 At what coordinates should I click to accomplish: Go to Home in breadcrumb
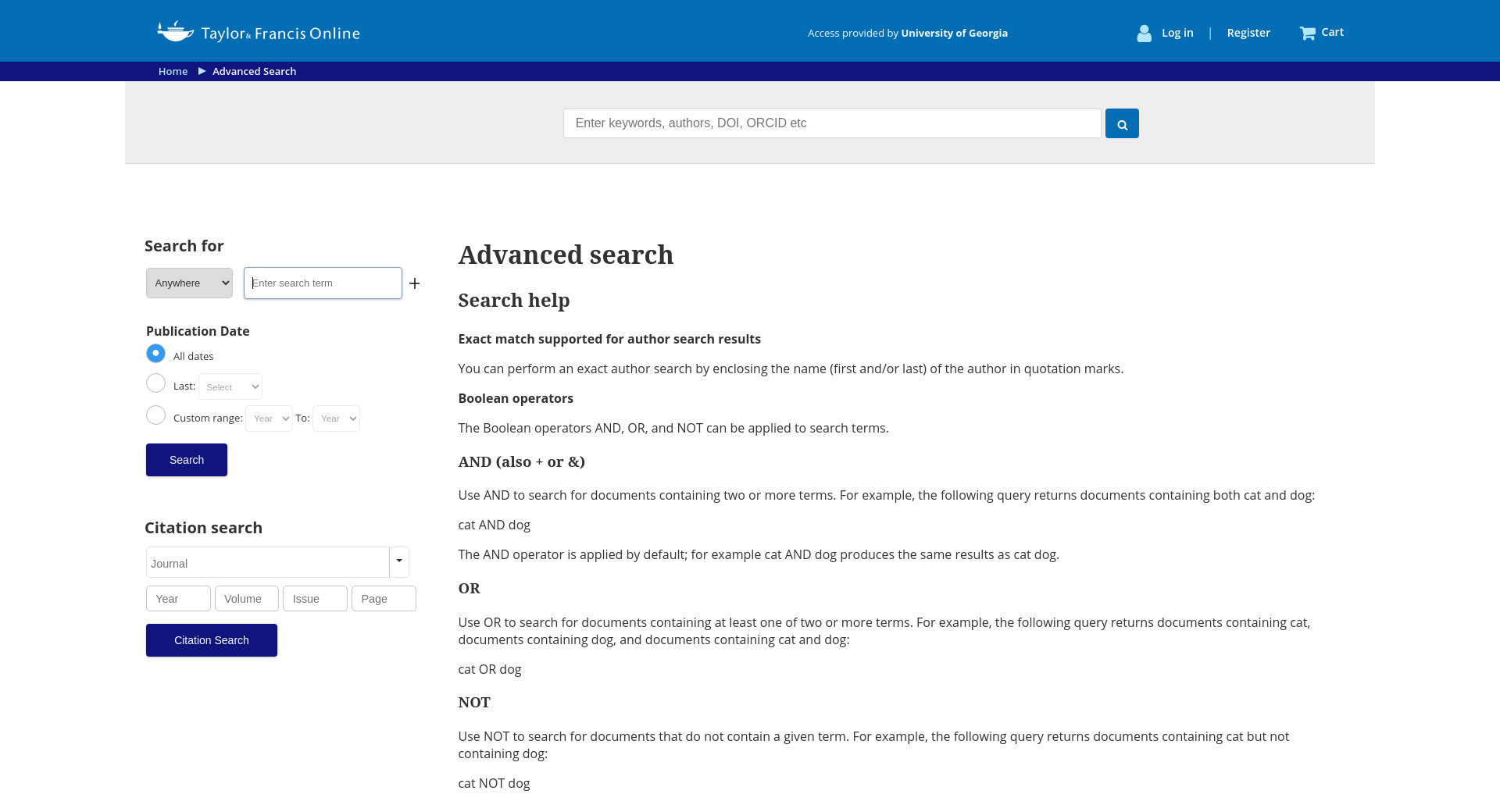(x=173, y=71)
